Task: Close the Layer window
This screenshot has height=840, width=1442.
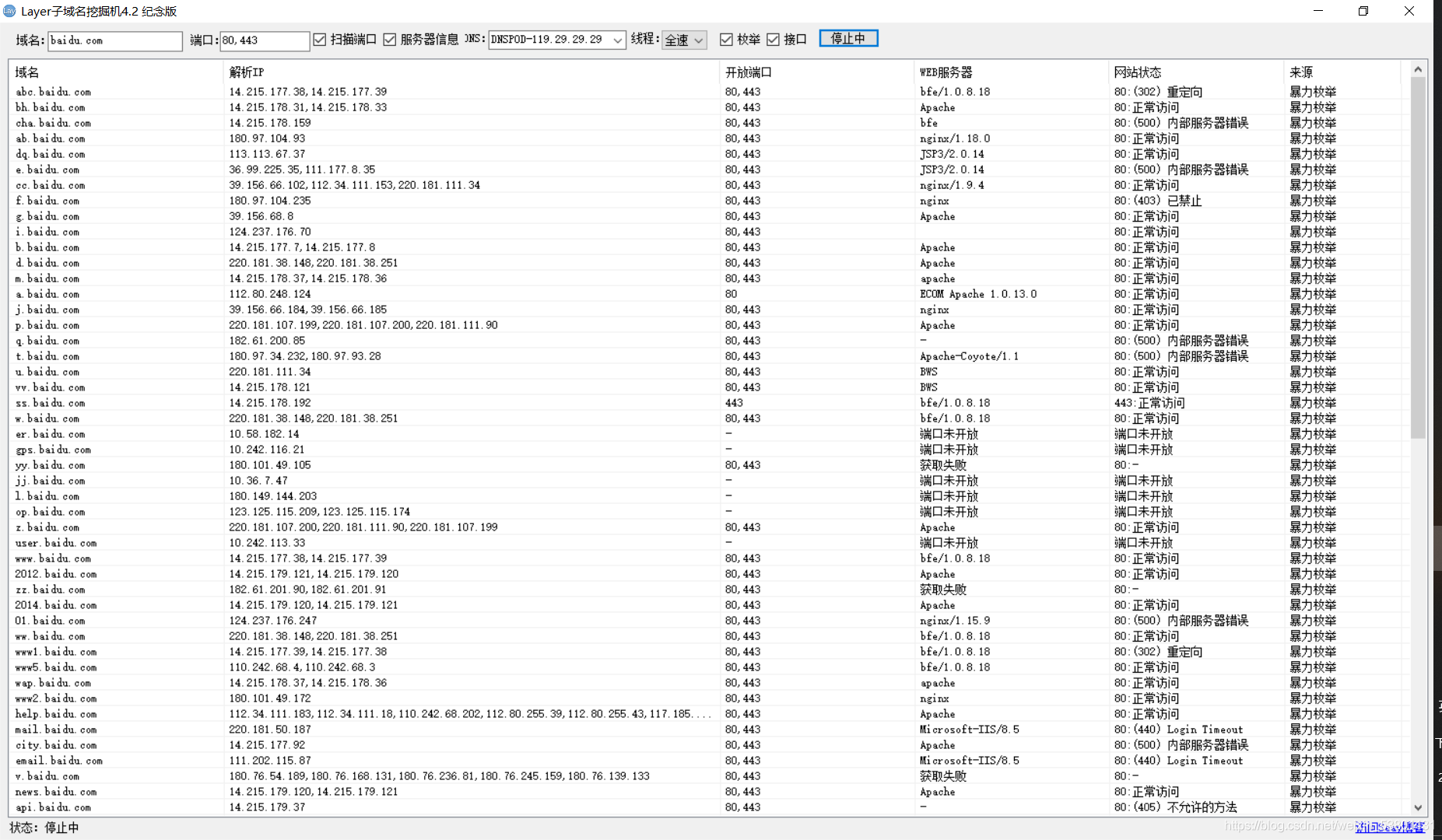Action: (1409, 11)
